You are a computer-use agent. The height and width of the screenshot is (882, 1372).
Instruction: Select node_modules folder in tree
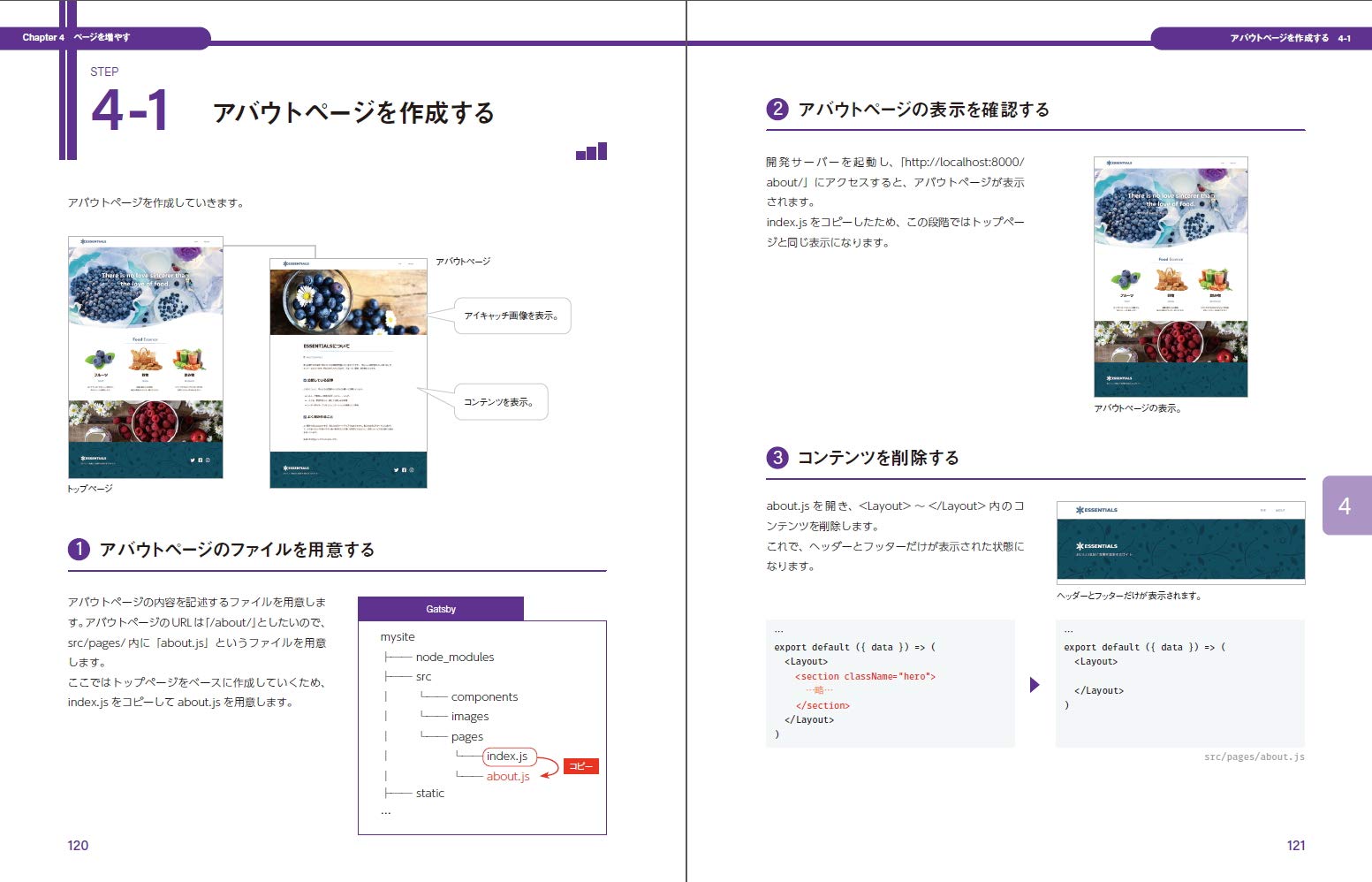pos(455,657)
